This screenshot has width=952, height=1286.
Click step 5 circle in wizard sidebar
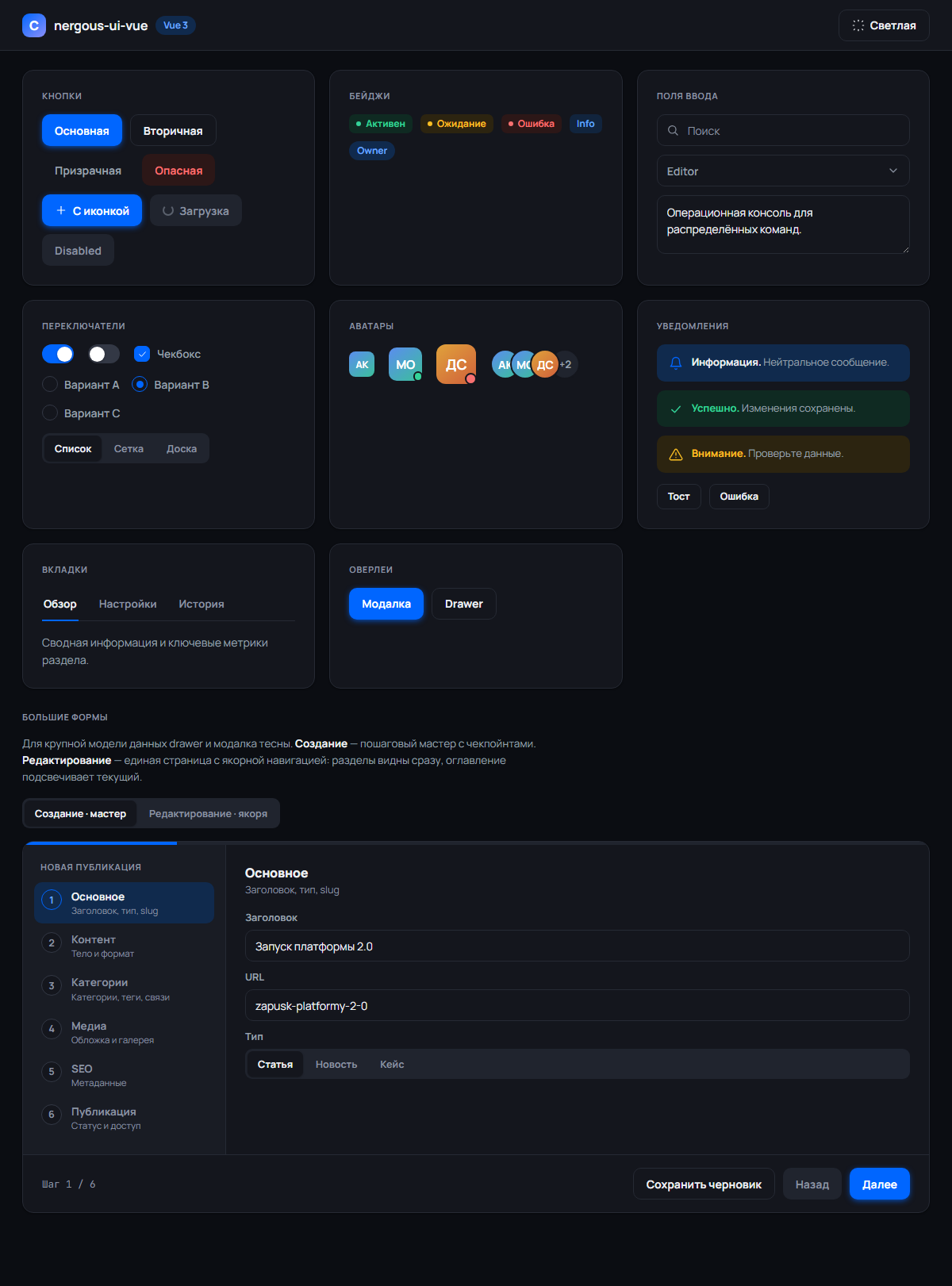pos(52,1072)
